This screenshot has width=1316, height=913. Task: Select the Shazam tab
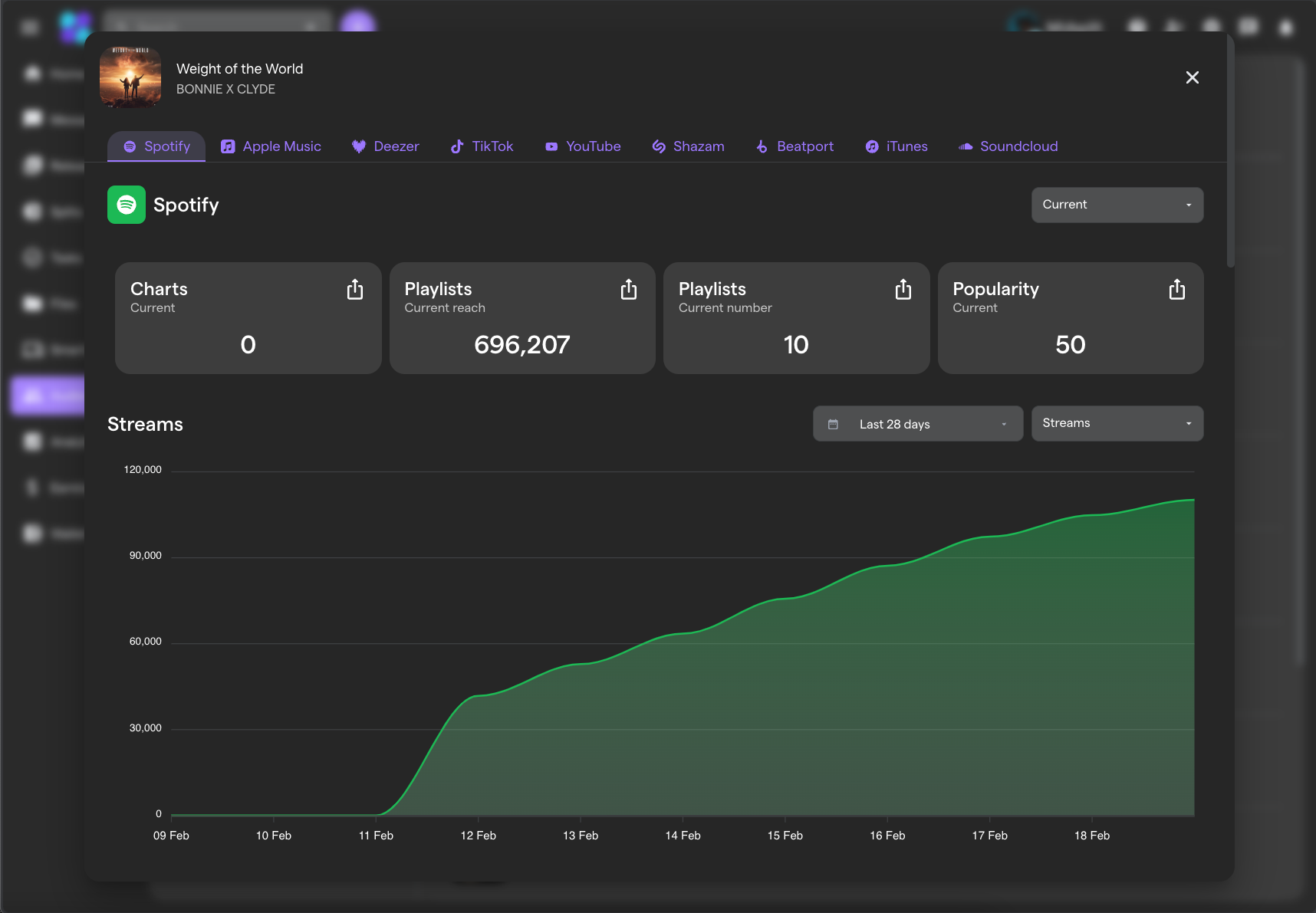tap(688, 146)
